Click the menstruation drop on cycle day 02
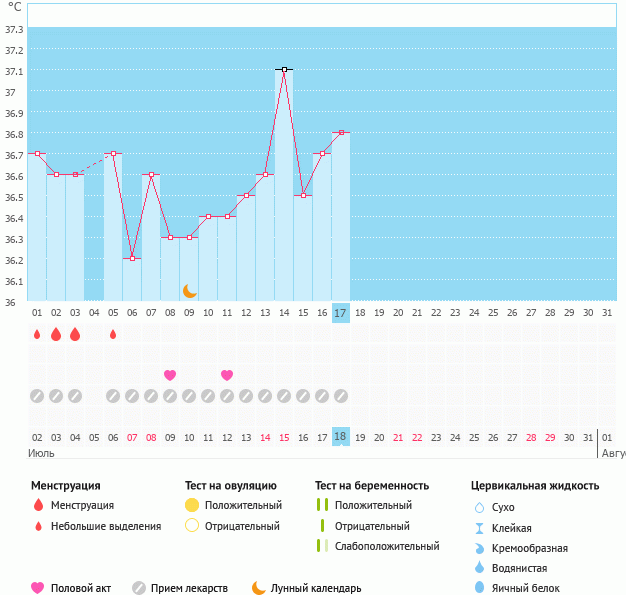Viewport: 626px width, 595px height. coord(56,334)
